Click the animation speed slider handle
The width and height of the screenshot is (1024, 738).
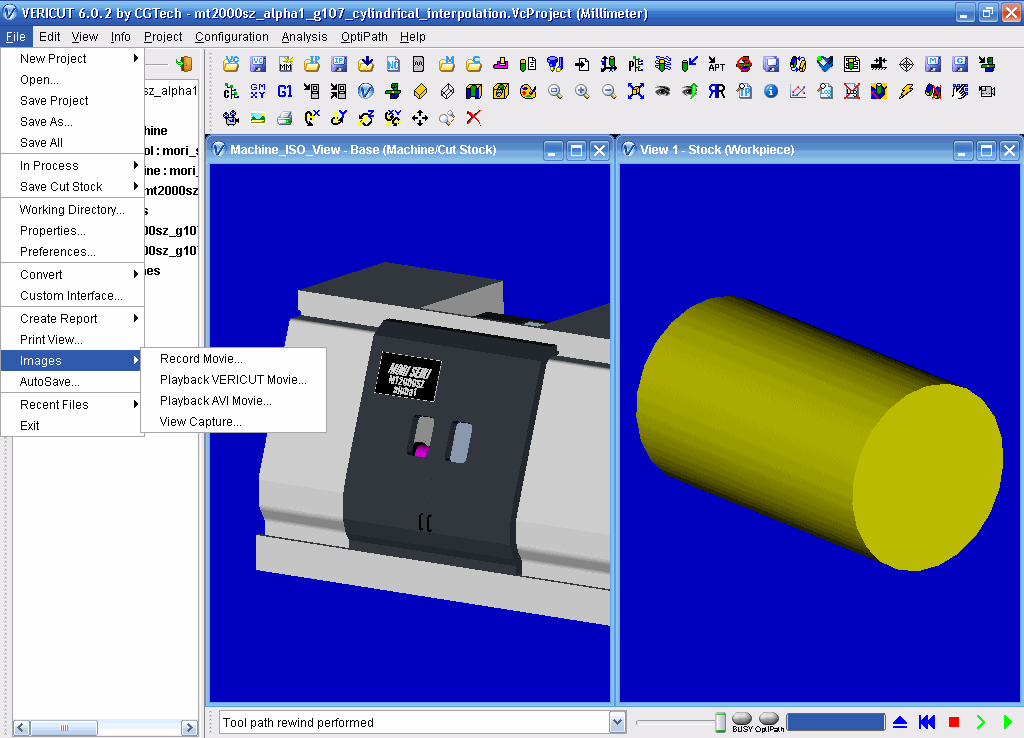point(720,722)
